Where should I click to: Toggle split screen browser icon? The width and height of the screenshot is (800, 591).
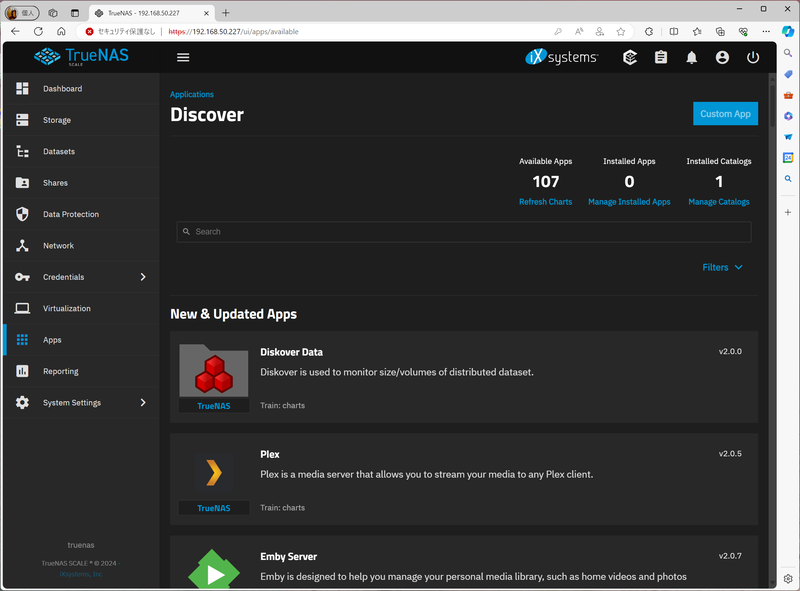pyautogui.click(x=674, y=32)
